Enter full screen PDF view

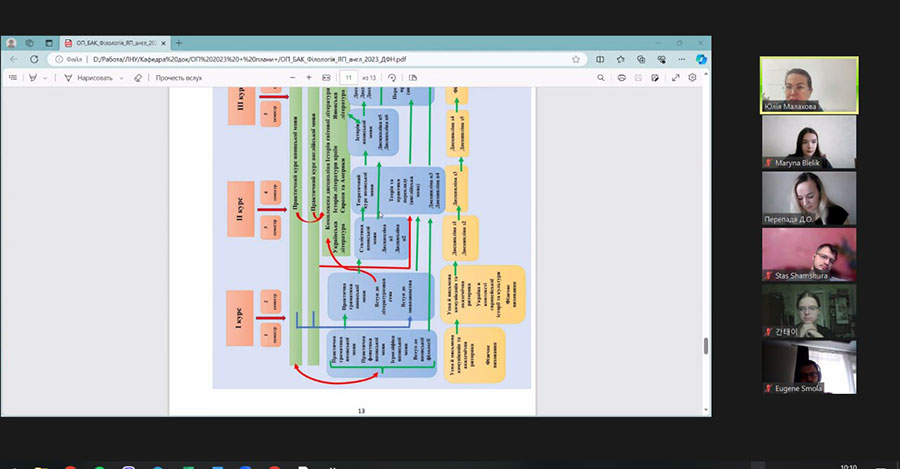(x=676, y=77)
